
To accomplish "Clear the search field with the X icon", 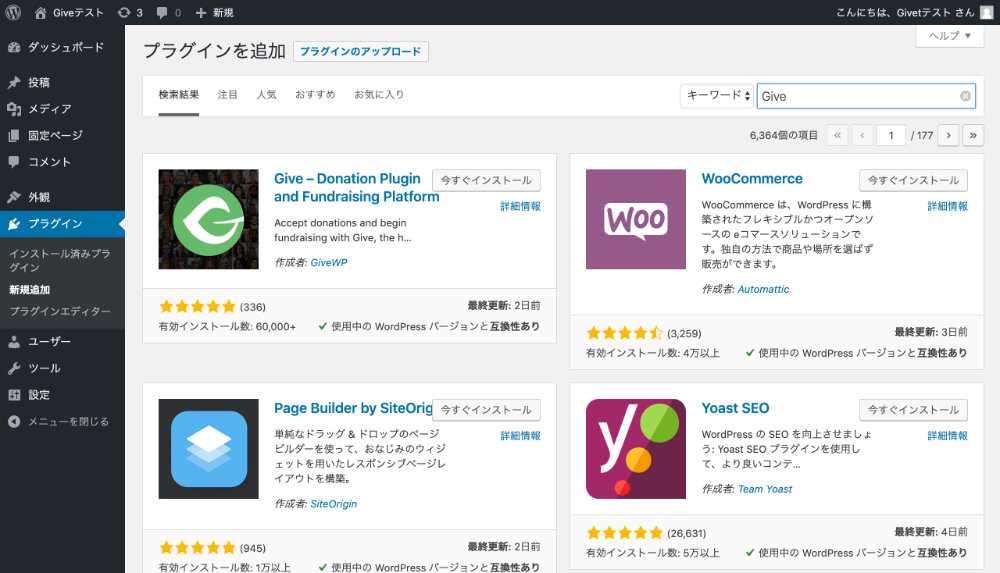I will (x=966, y=96).
